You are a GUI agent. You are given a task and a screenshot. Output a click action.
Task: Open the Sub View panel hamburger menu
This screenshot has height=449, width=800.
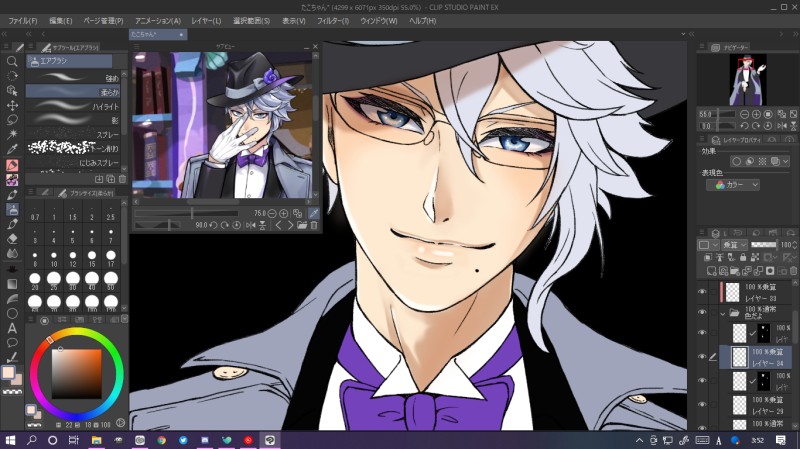[137, 46]
